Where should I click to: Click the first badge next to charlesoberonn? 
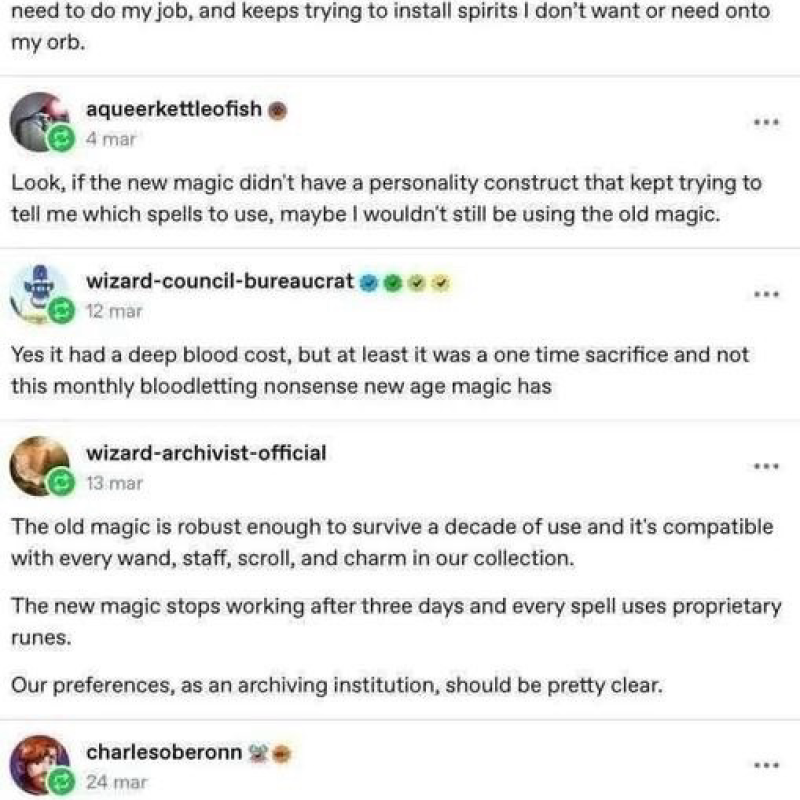[x=260, y=752]
